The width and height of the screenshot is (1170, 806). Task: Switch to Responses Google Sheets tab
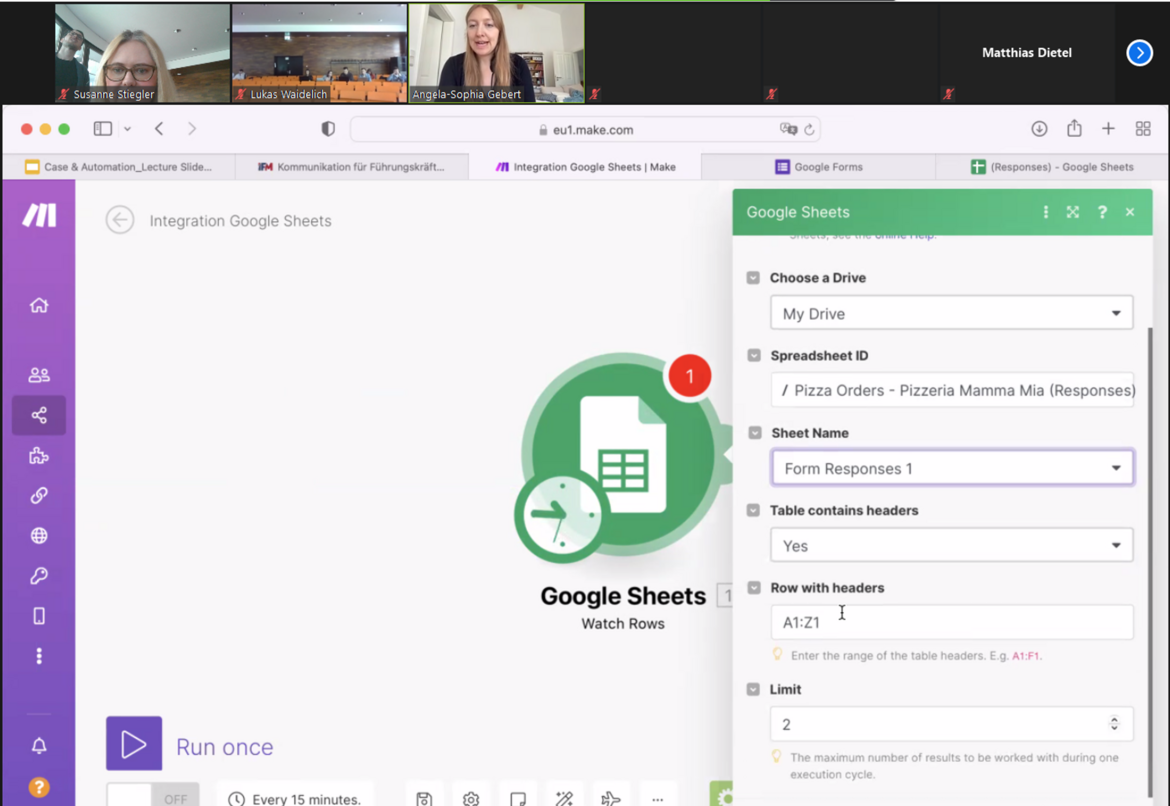point(1051,167)
